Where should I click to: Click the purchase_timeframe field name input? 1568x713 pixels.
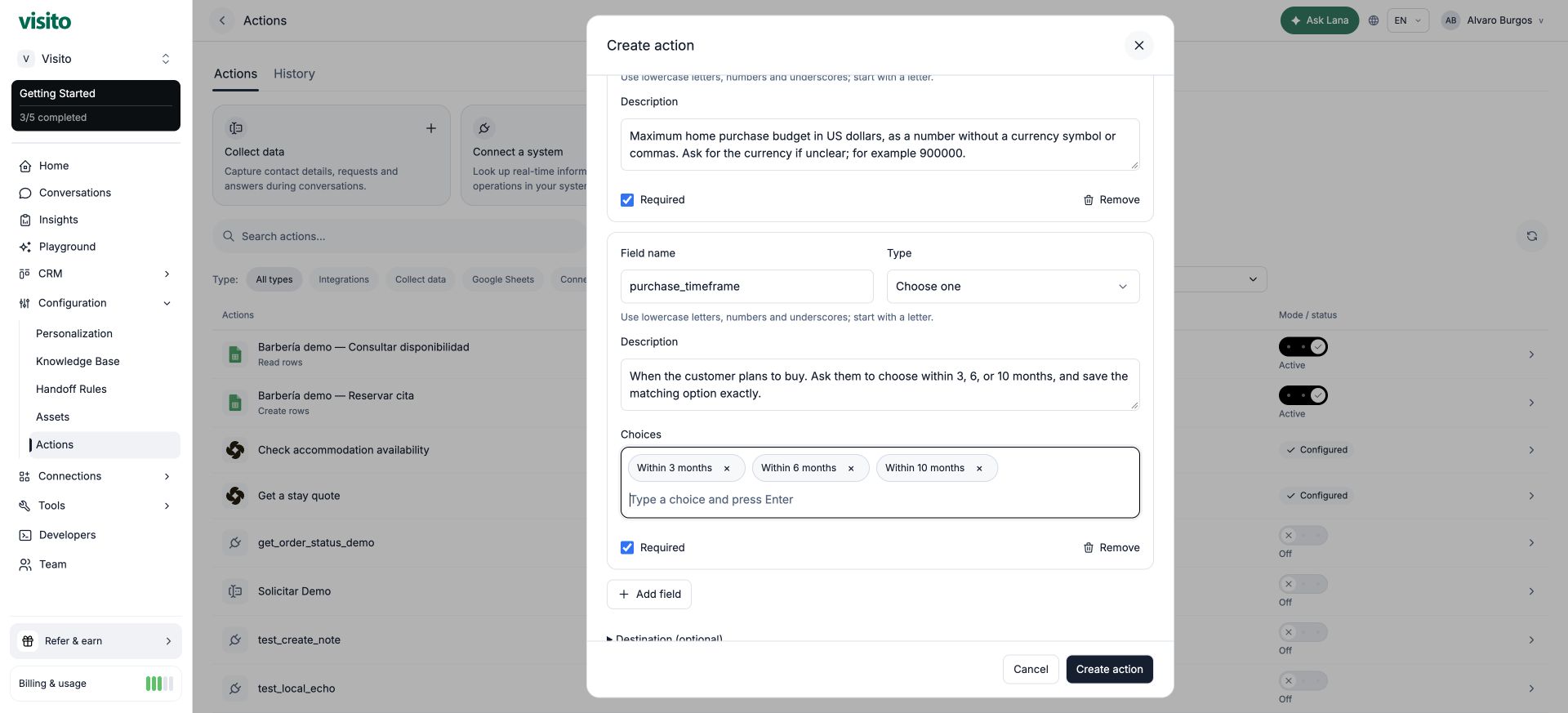746,287
